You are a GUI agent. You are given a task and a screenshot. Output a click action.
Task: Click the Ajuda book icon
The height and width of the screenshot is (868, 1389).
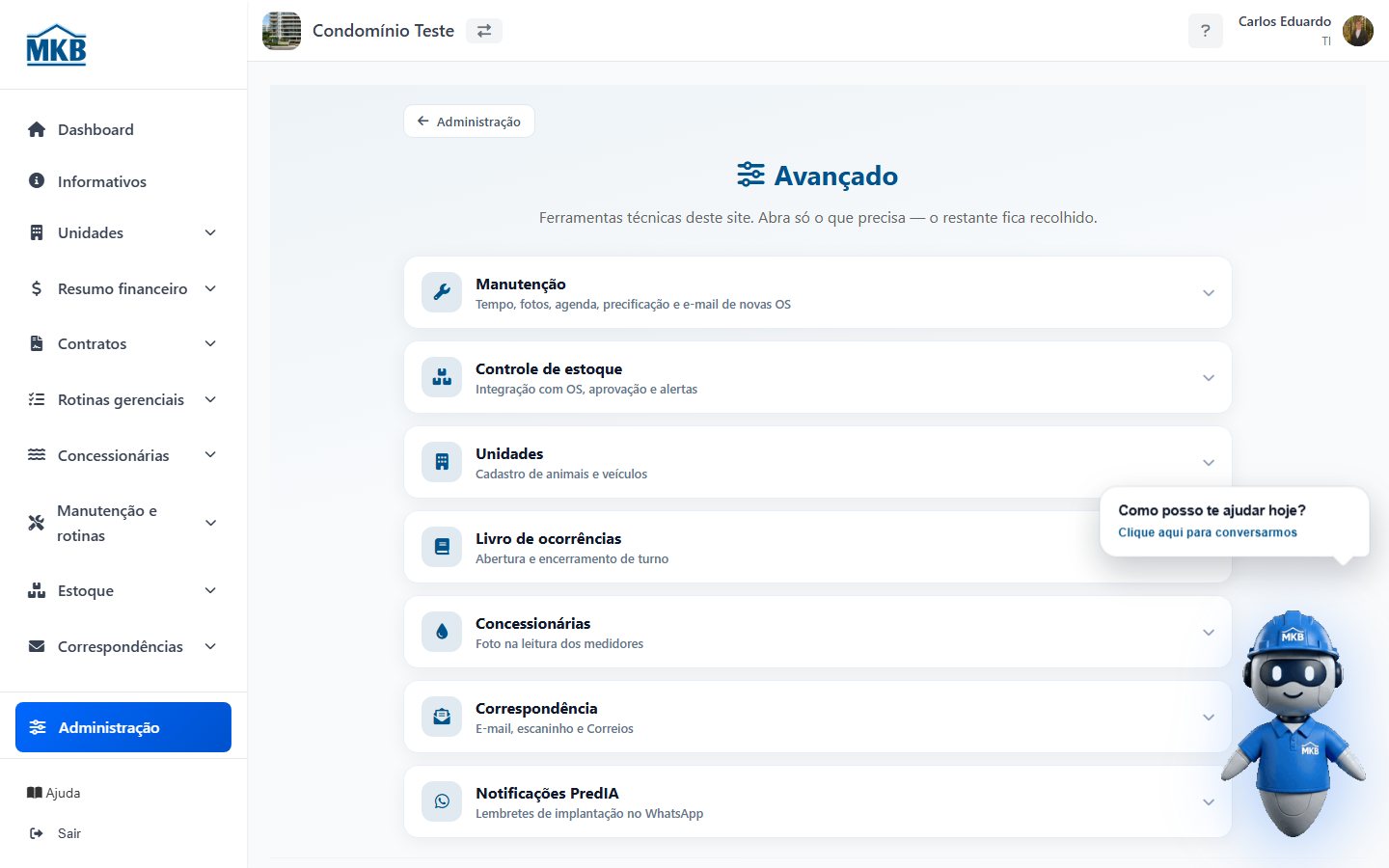35,793
